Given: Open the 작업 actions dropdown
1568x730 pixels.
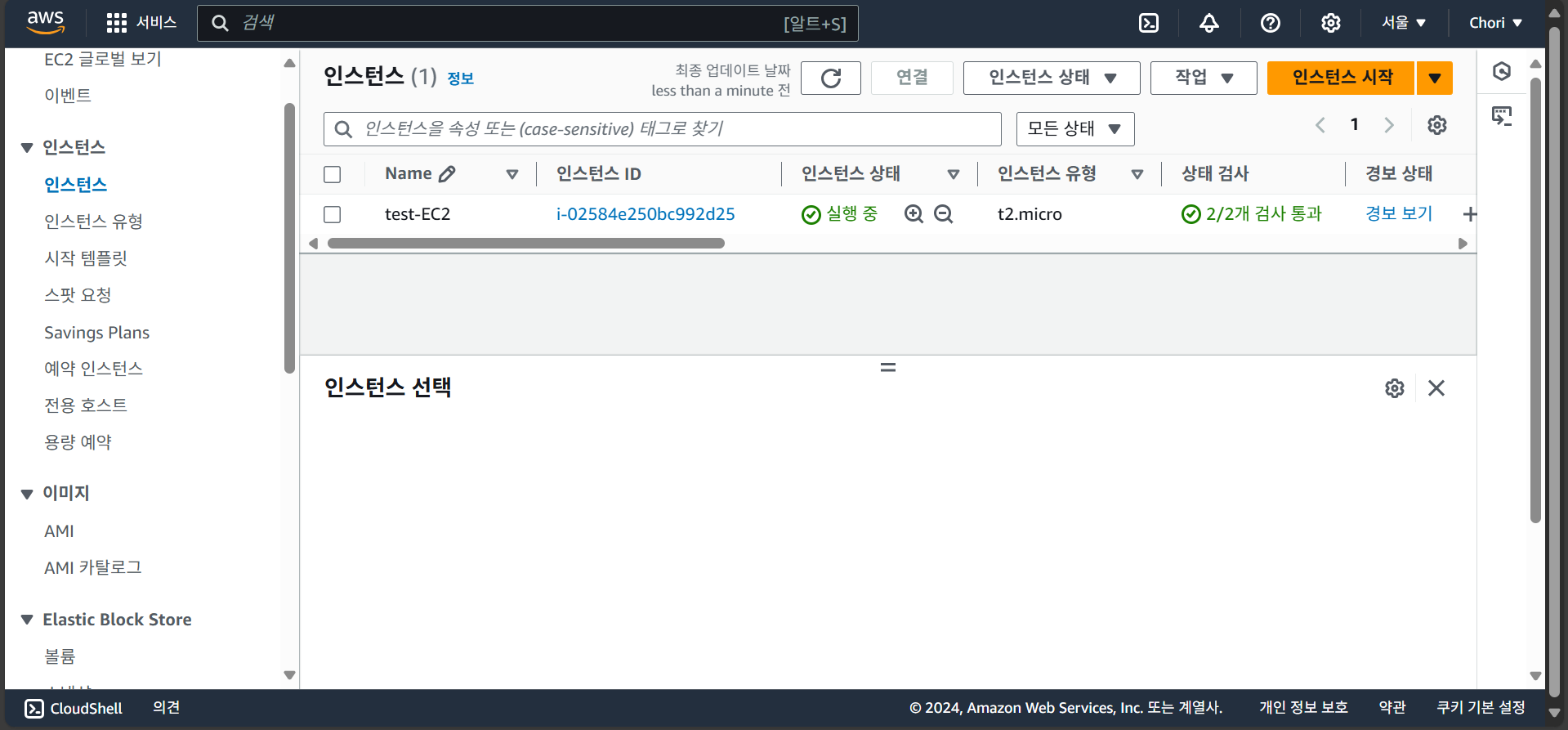Looking at the screenshot, I should point(1204,78).
